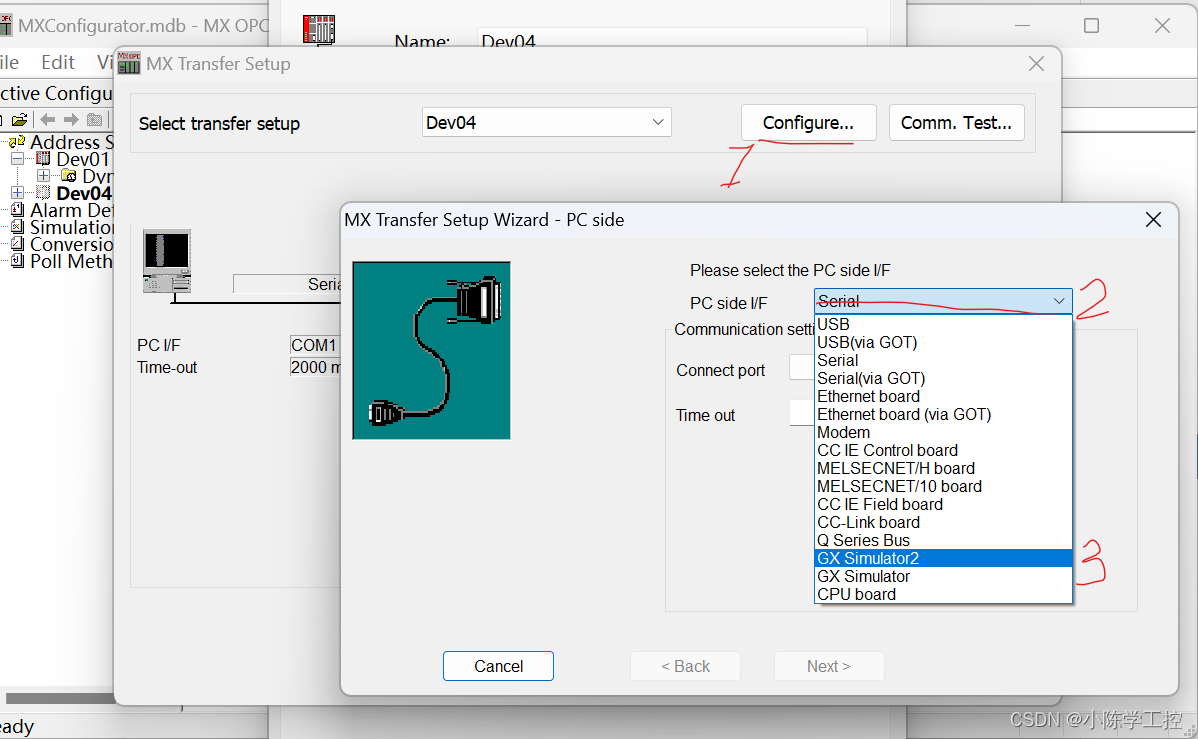Click the MXConfigurator app icon in title bar
Screen dimensions: 1198x739
coord(5,25)
